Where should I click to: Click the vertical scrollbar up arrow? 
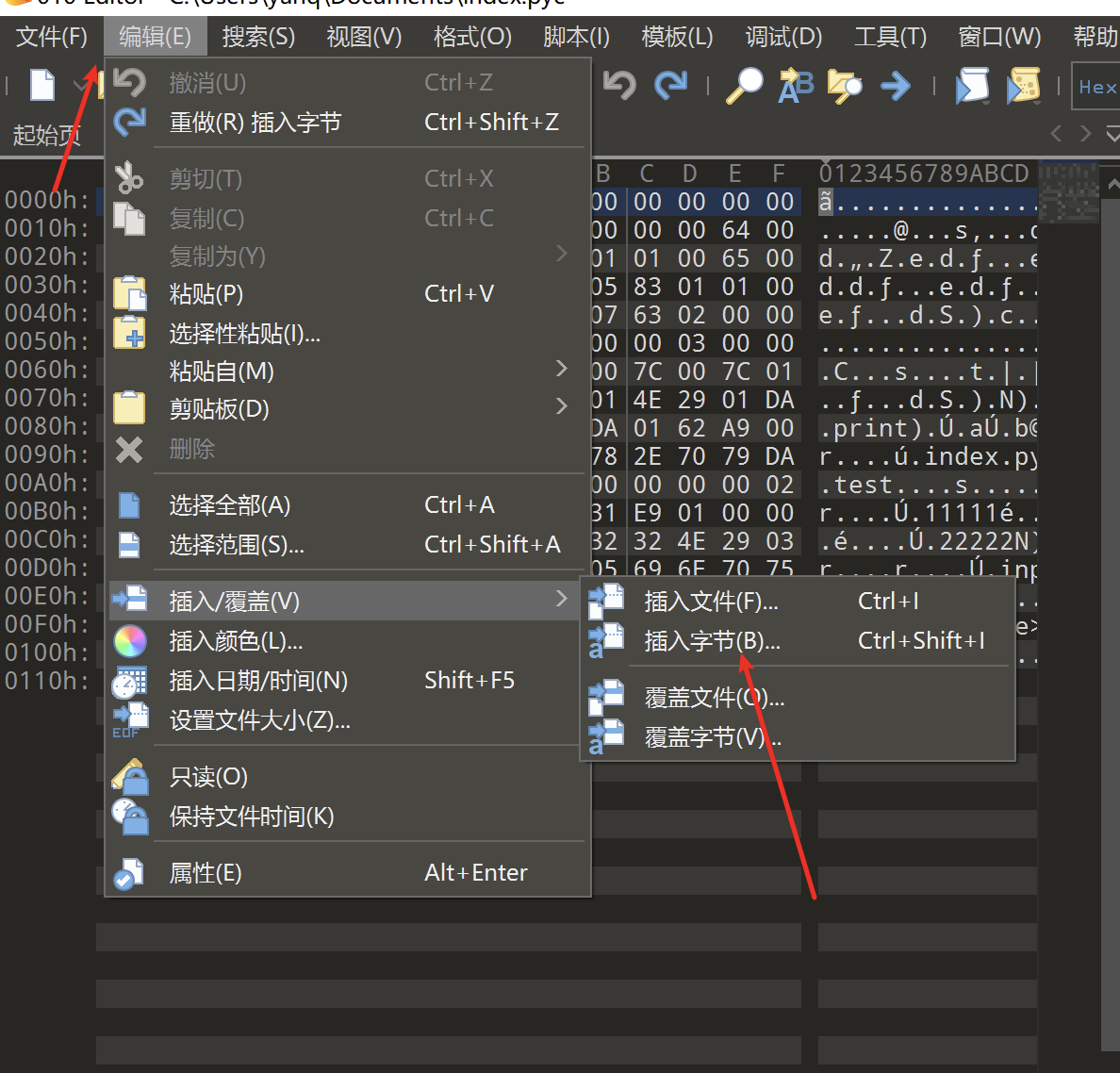tap(1112, 184)
